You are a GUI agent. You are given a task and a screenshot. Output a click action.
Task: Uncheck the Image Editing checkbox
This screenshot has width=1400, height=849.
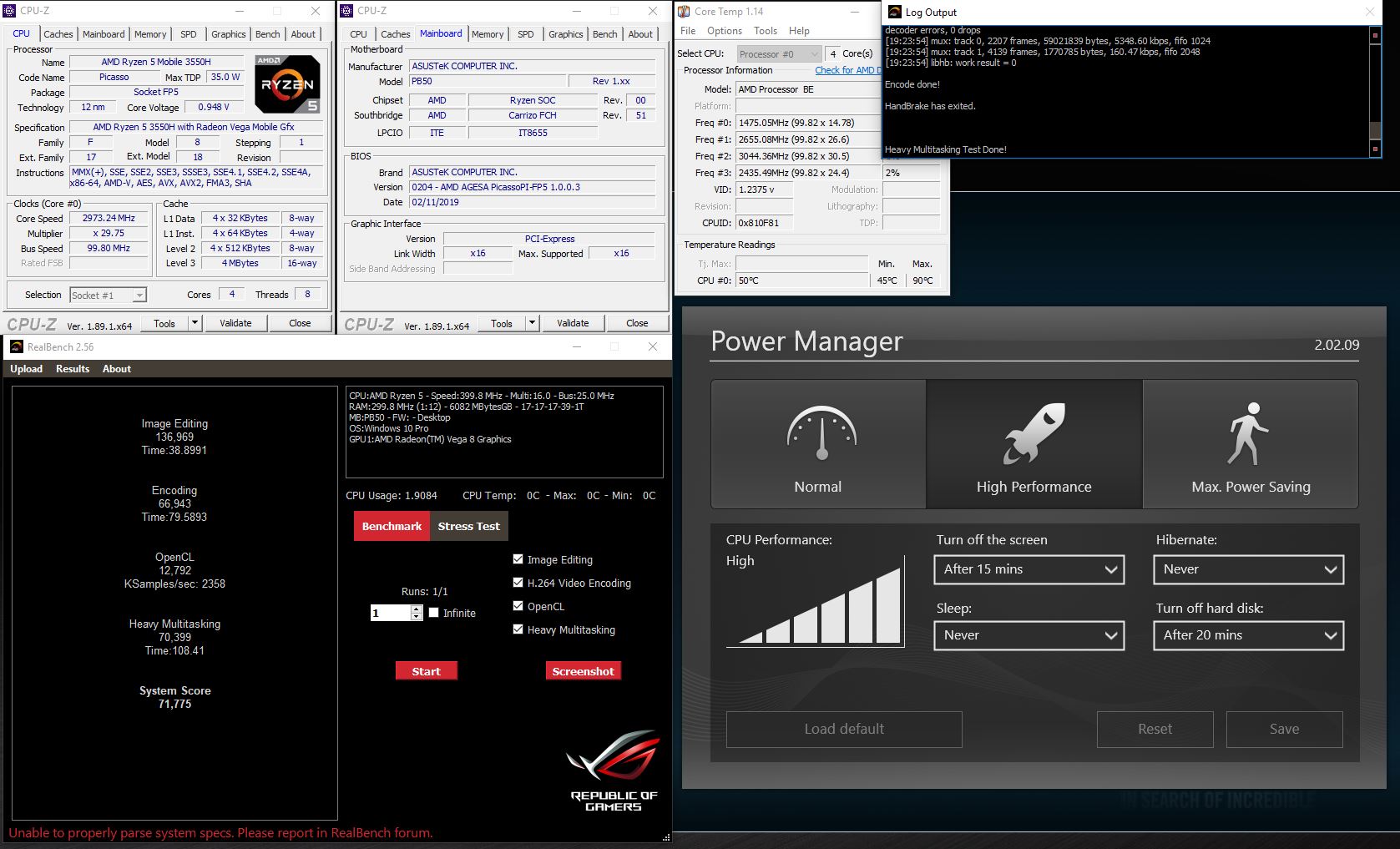coord(518,559)
